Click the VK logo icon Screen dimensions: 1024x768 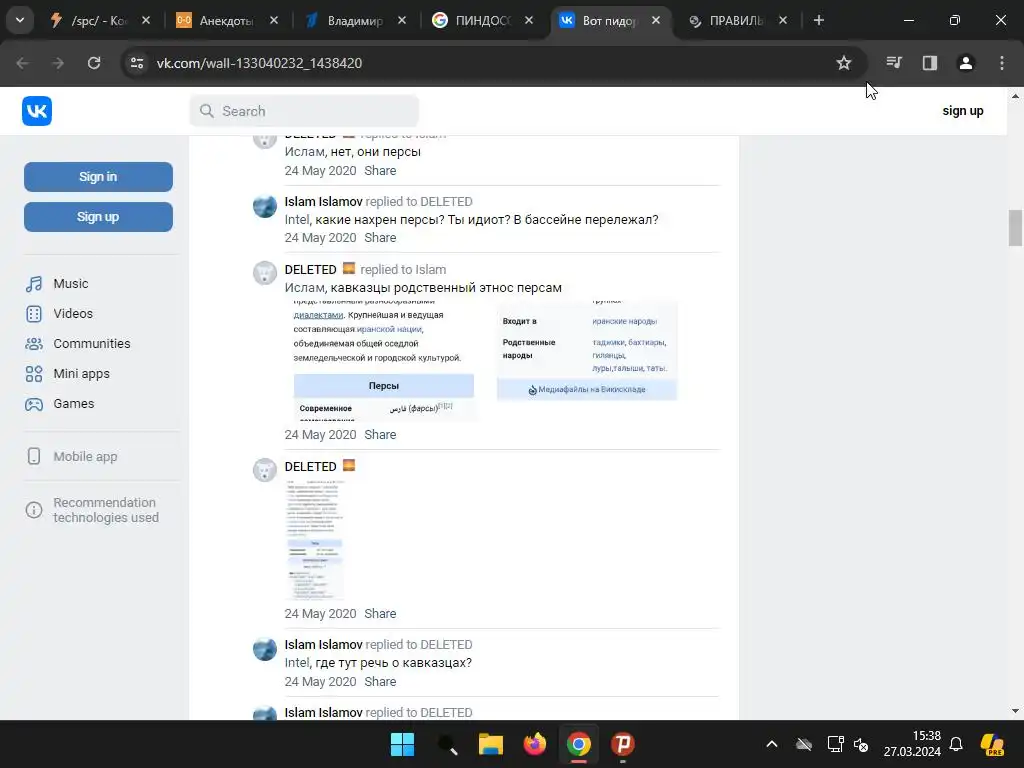click(x=37, y=111)
